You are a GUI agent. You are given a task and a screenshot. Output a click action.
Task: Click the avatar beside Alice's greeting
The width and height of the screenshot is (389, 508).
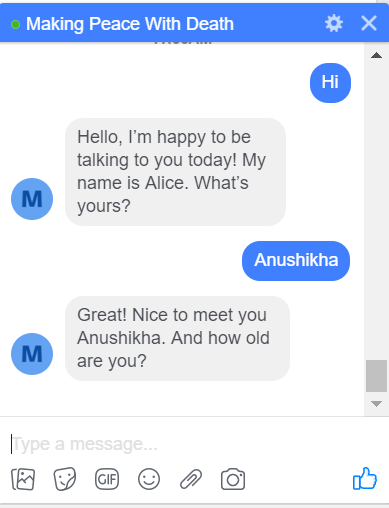pos(32,199)
